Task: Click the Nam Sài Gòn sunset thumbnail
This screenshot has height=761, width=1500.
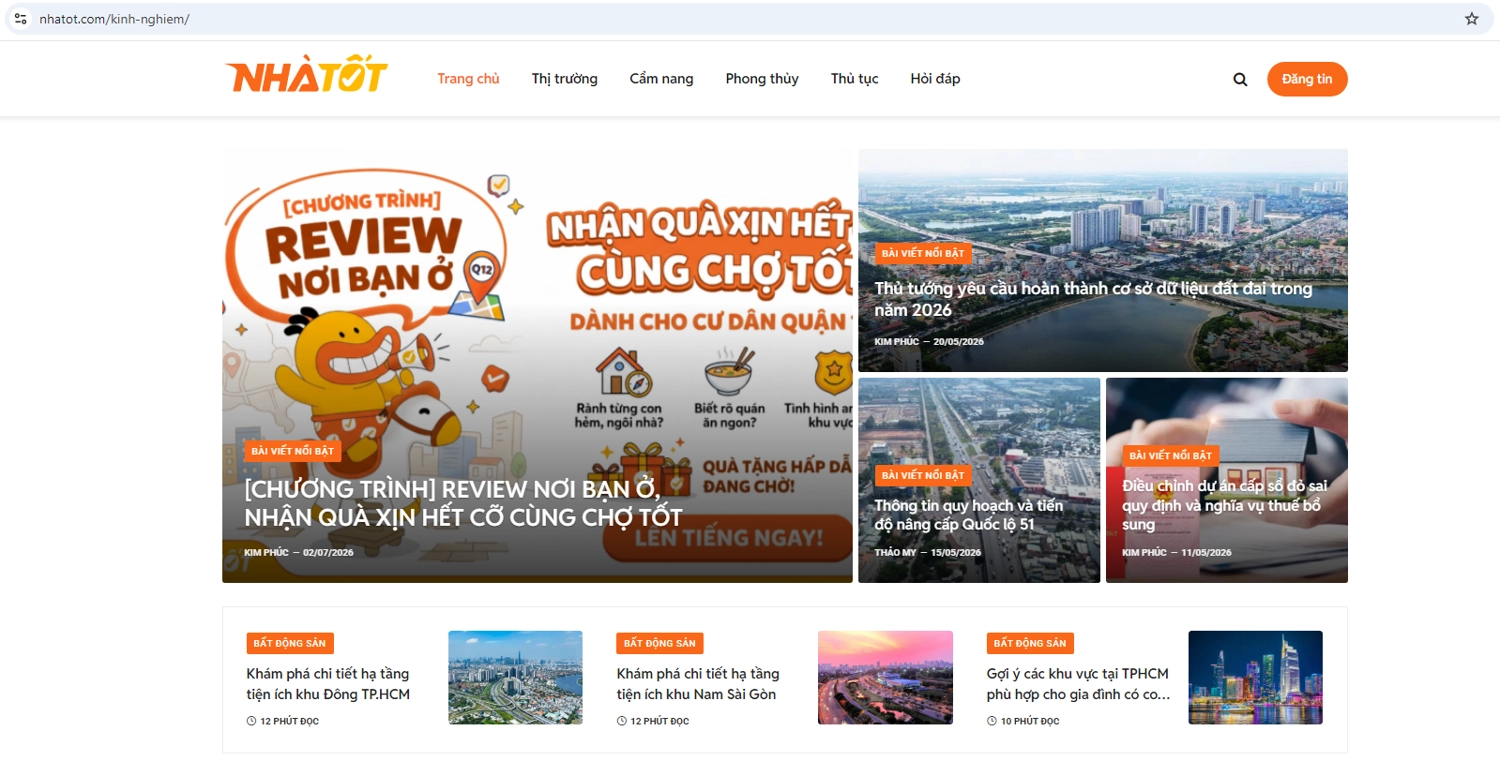Action: click(x=885, y=677)
